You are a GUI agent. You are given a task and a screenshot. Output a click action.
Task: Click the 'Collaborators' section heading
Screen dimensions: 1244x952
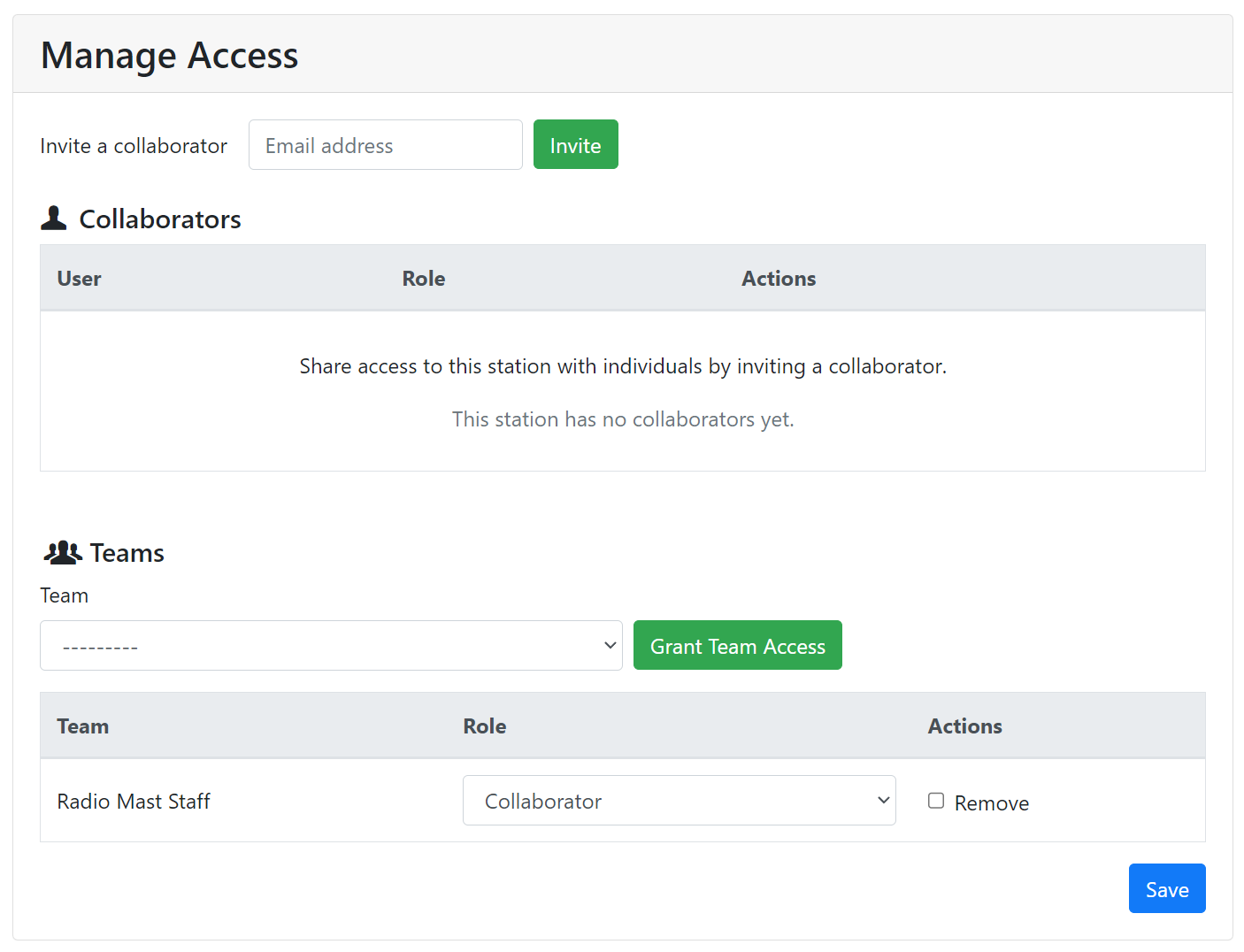point(160,219)
